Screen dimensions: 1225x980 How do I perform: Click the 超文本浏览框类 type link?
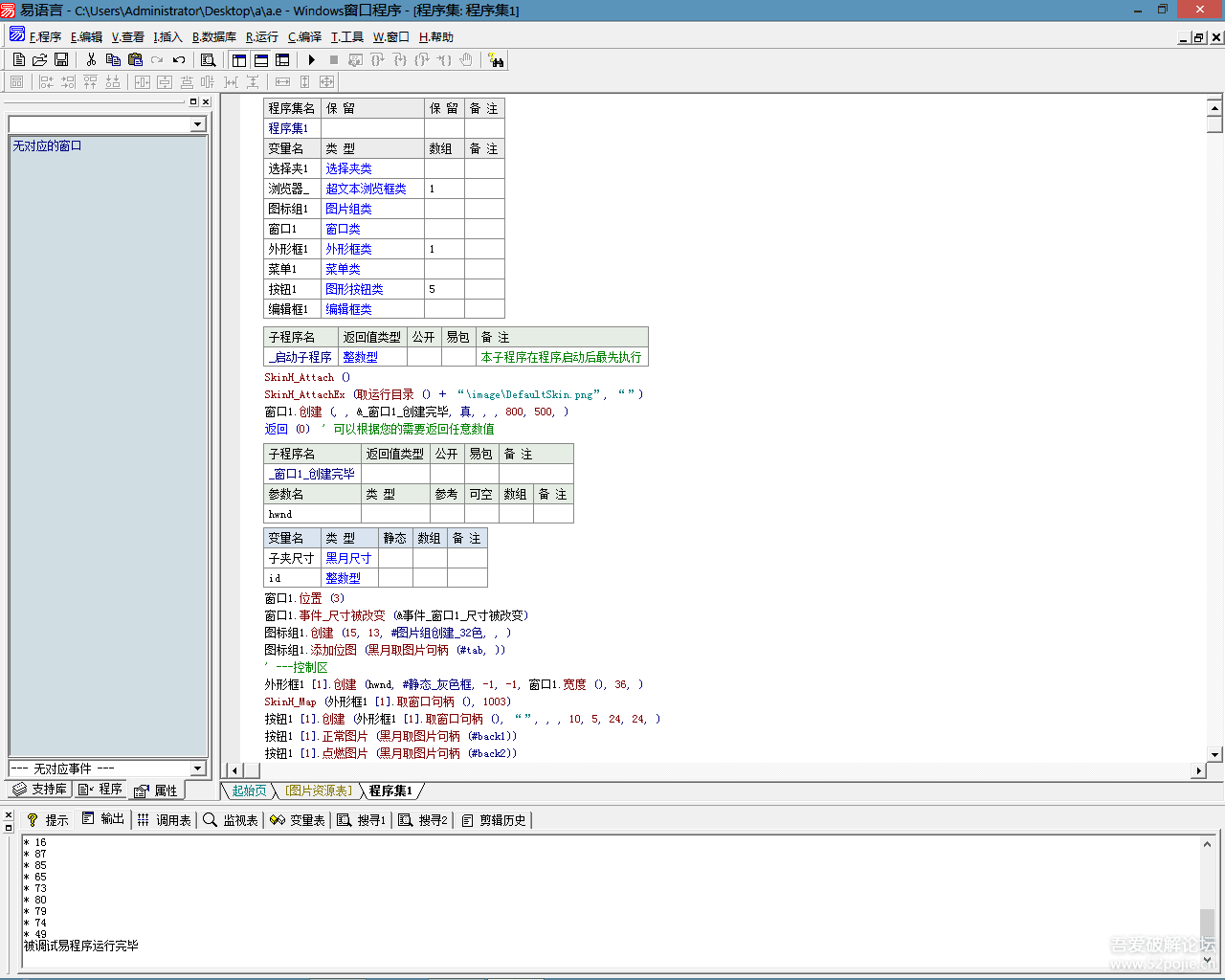(366, 189)
